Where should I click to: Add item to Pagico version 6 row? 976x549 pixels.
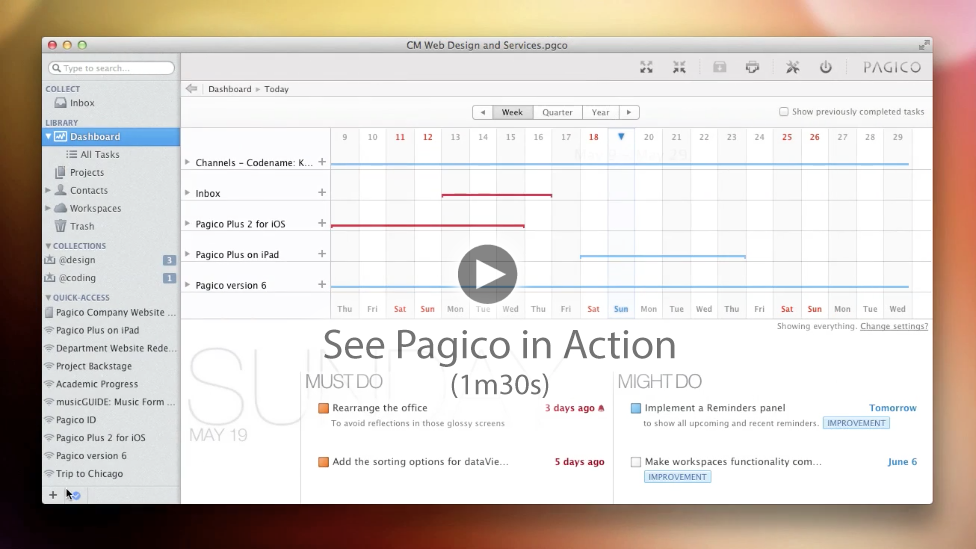(322, 284)
